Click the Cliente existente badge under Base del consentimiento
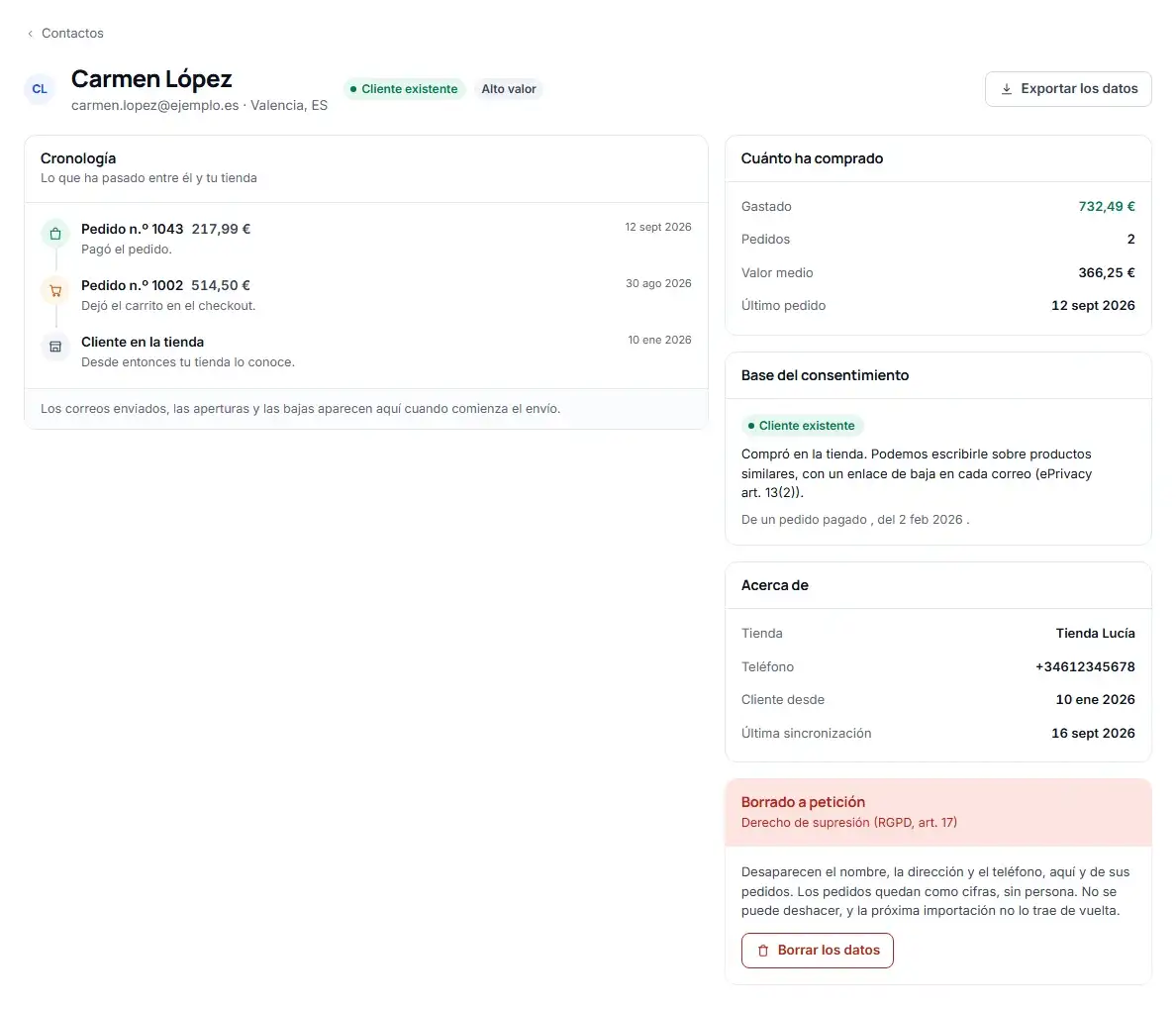Image resolution: width=1176 pixels, height=1009 pixels. (803, 426)
